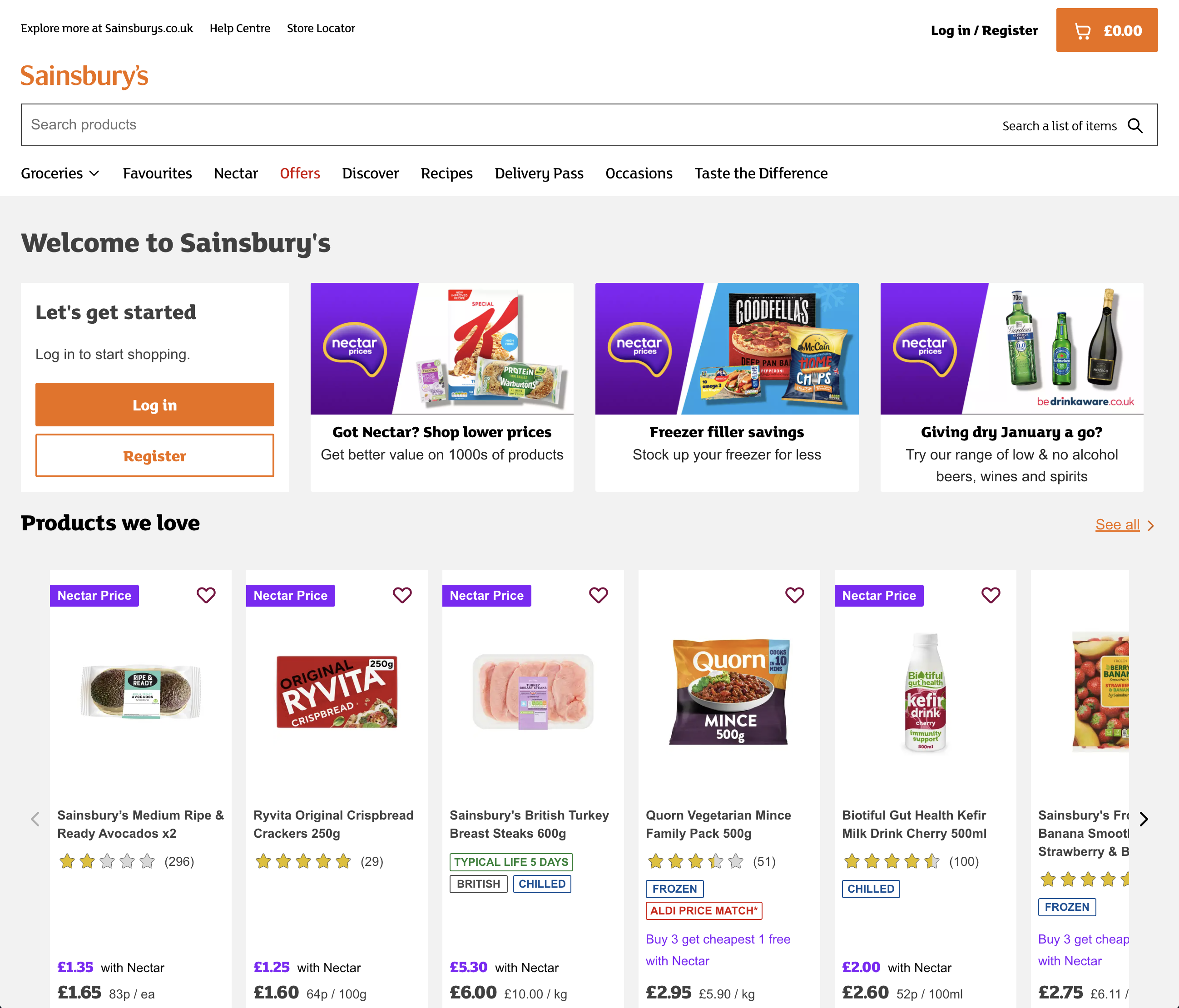Show next products with right carousel arrow

(1144, 819)
